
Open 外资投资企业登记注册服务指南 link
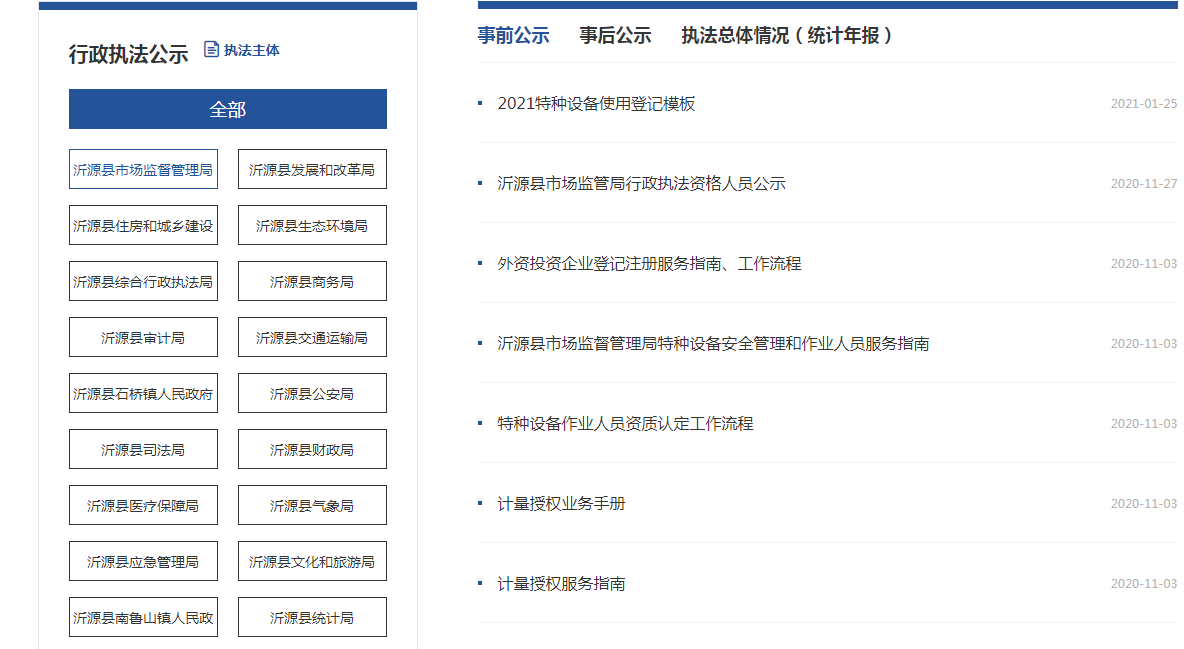[649, 264]
